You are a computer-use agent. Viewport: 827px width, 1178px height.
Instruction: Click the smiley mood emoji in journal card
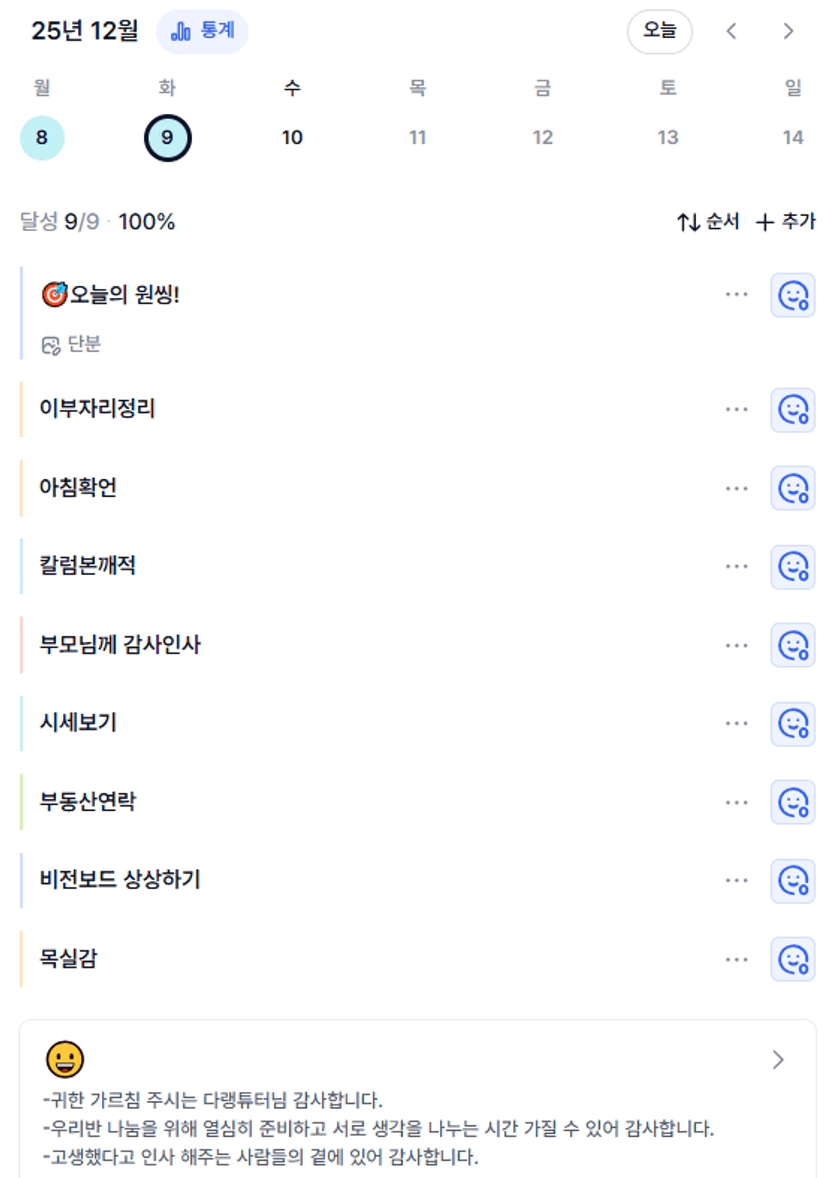[x=65, y=1059]
